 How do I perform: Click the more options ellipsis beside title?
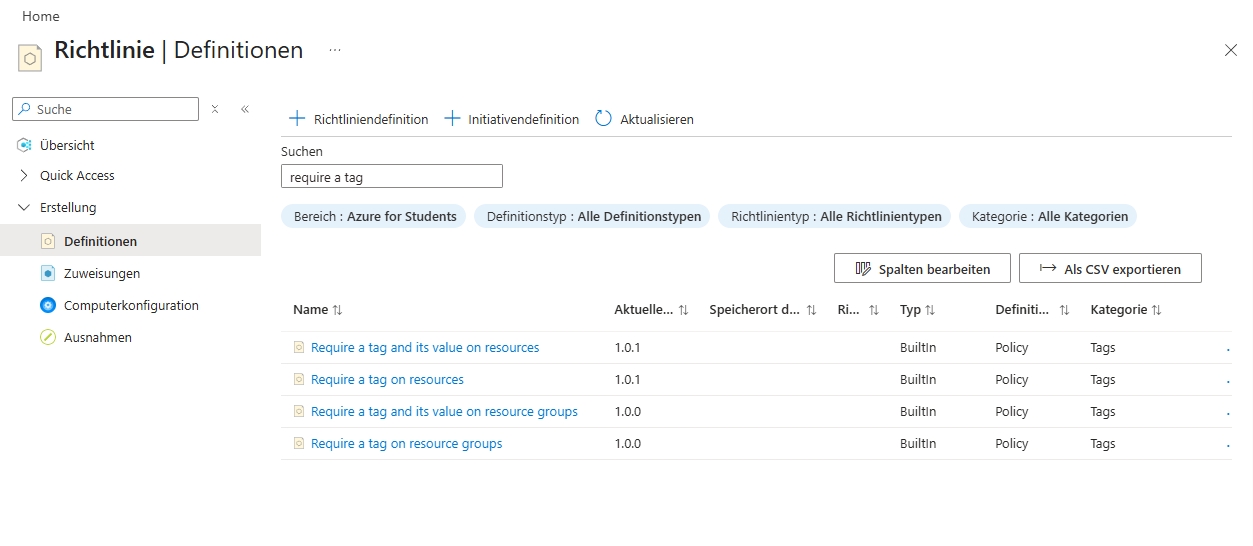coord(335,50)
